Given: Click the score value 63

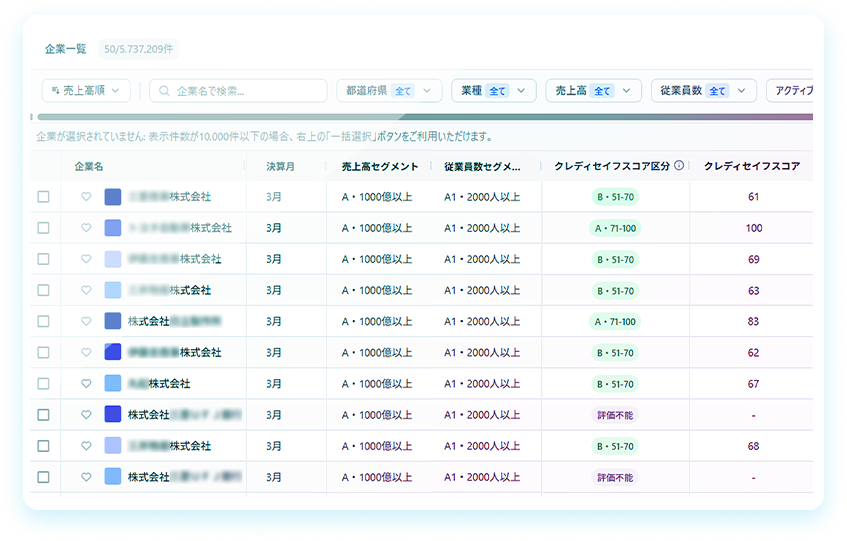Looking at the screenshot, I should point(754,290).
